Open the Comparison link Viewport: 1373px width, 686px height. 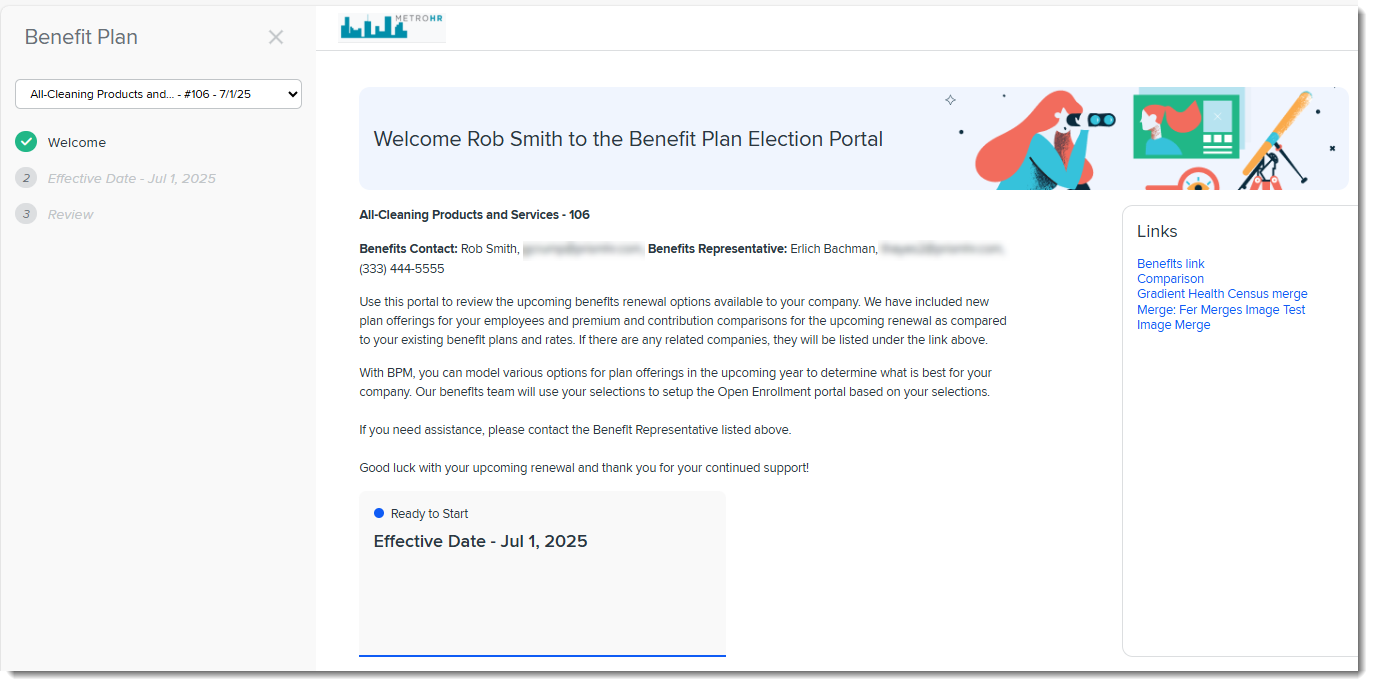[1170, 279]
